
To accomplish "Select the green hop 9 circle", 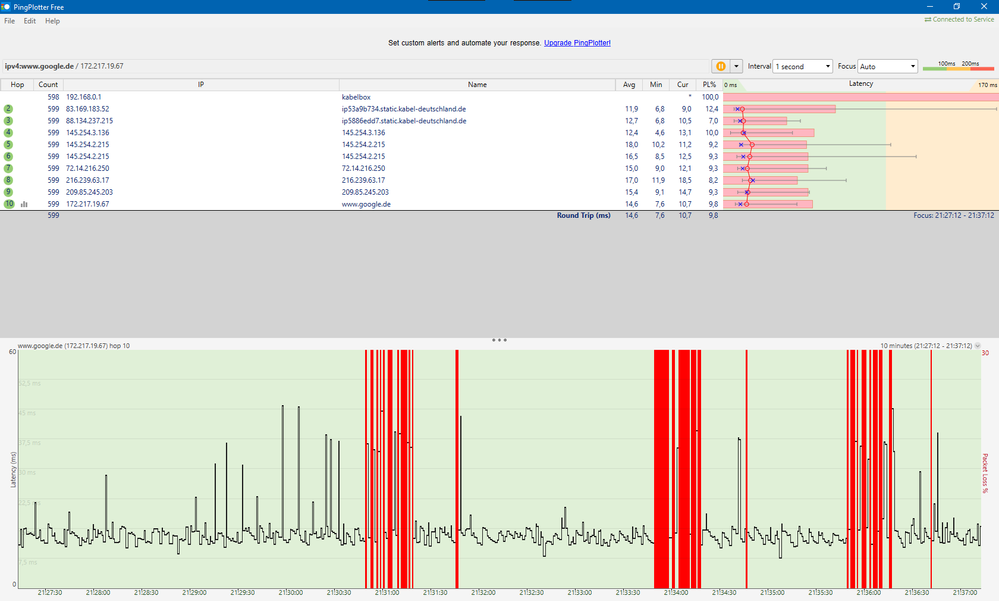I will click(9, 192).
